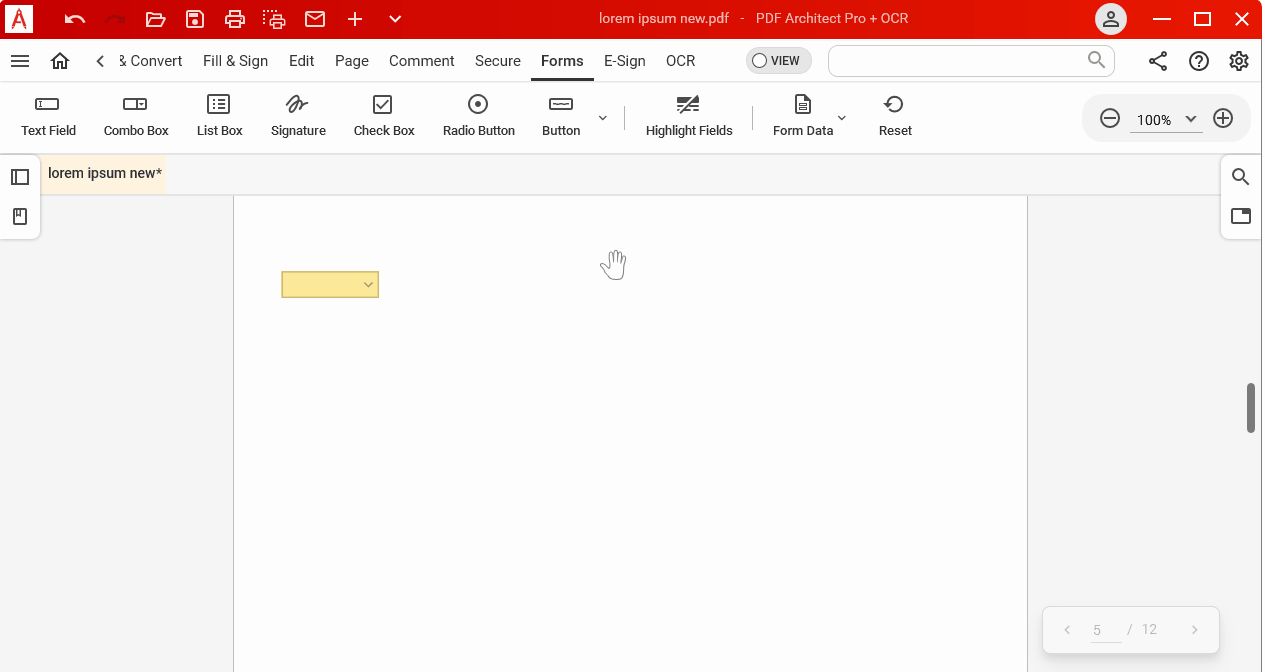Switch to the E-Sign tab
1265x672 pixels.
click(624, 61)
